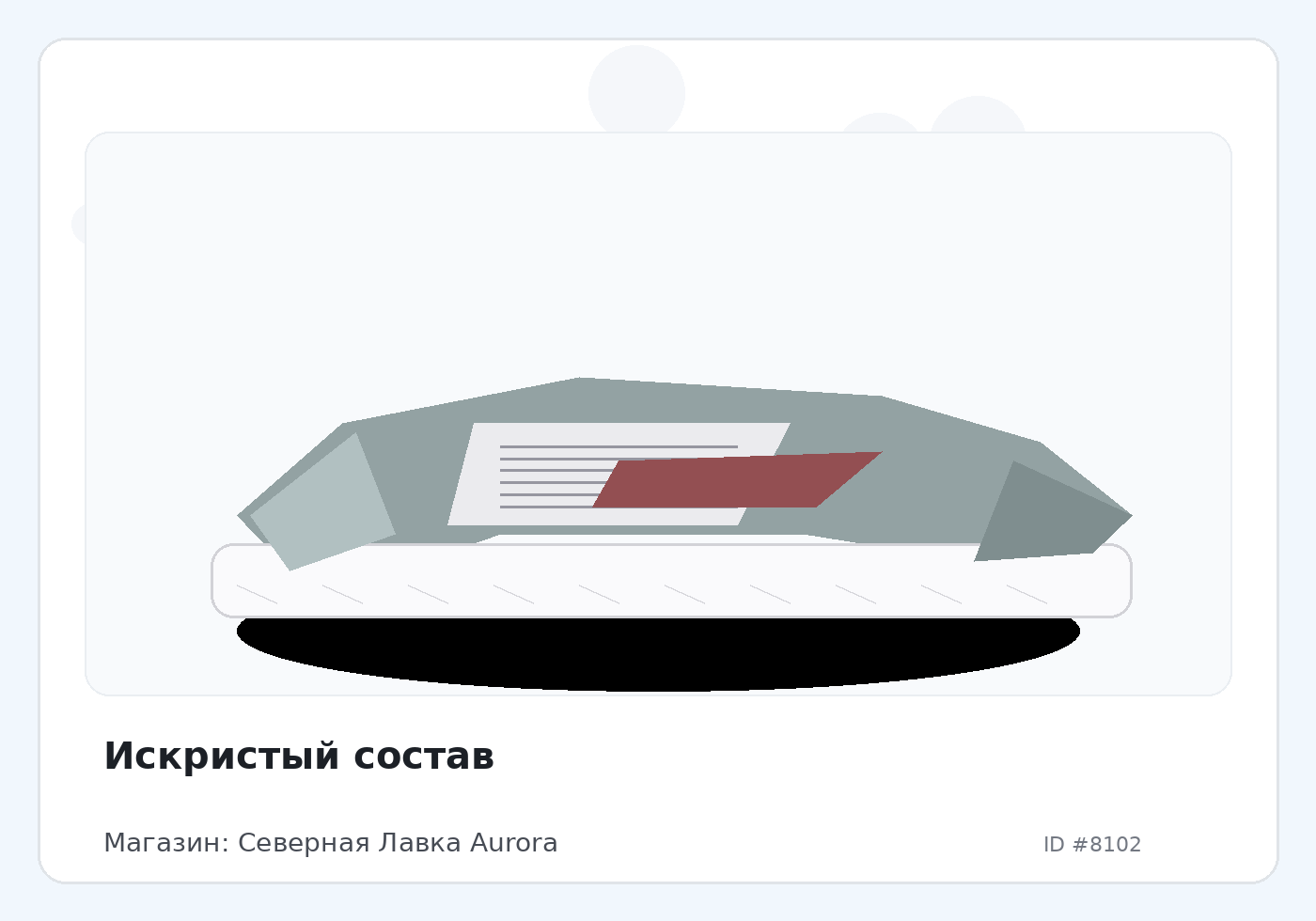1316x921 pixels.
Task: Click the empty area of product image panel
Action: point(658,254)
